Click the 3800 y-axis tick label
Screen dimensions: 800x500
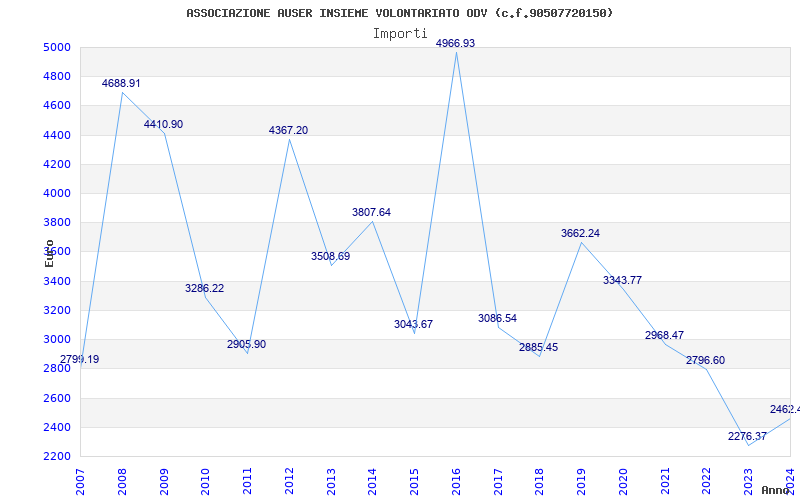pyautogui.click(x=57, y=222)
